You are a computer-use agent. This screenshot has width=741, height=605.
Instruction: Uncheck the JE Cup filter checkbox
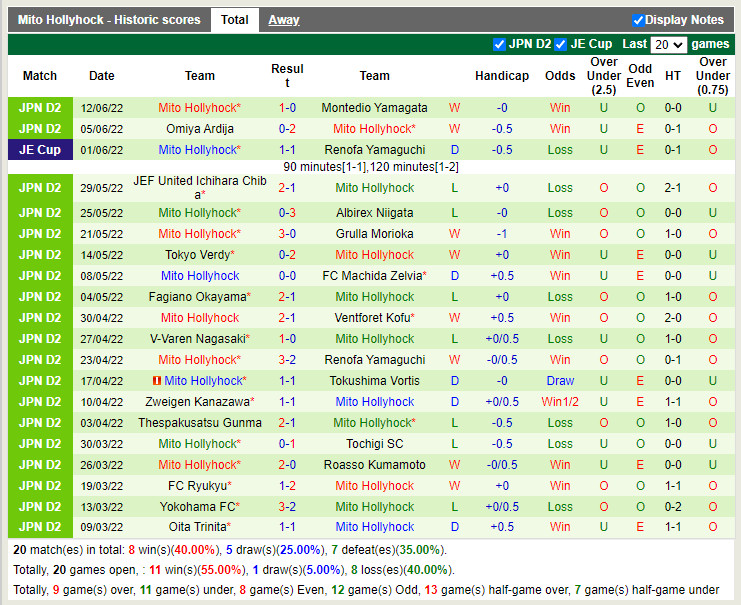(x=560, y=44)
